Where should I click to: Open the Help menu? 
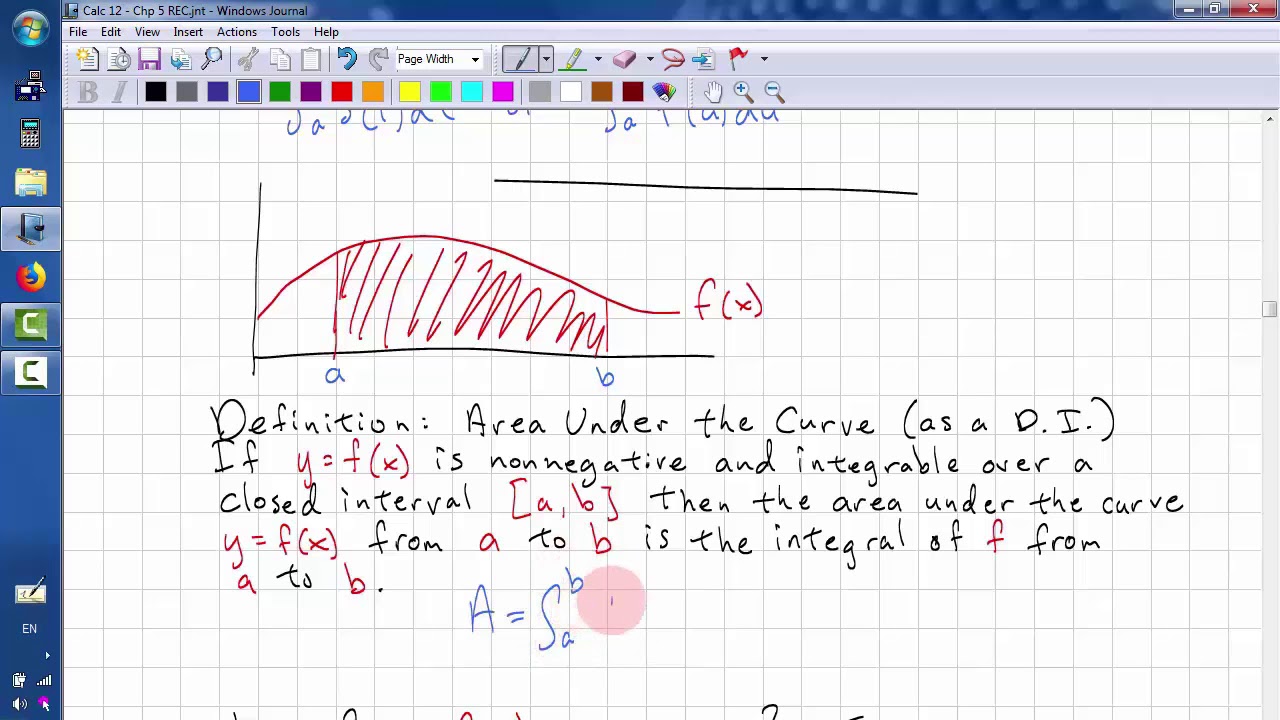(x=326, y=32)
